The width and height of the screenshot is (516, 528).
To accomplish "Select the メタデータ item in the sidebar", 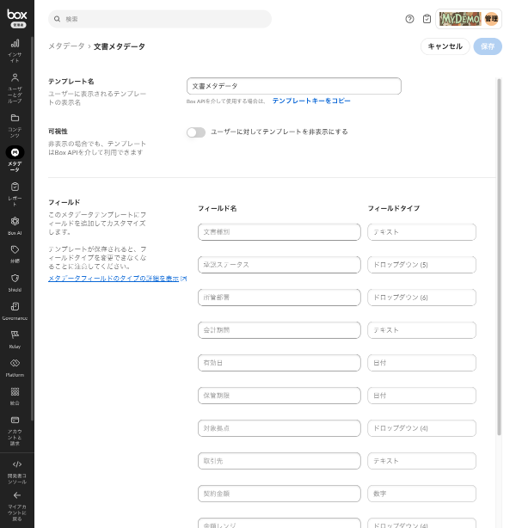I will 15,158.
